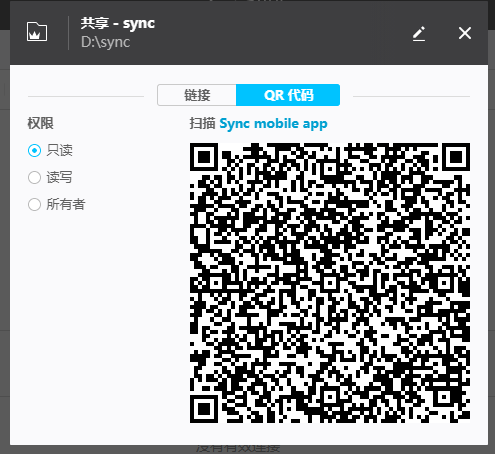This screenshot has height=454, width=495.
Task: Click the D:\sync folder path text
Action: click(105, 42)
